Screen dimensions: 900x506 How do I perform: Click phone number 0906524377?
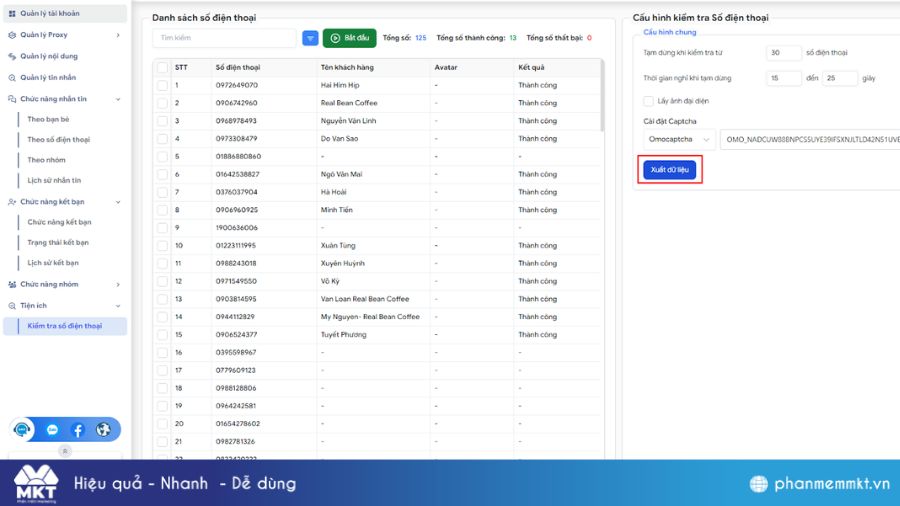[236, 334]
